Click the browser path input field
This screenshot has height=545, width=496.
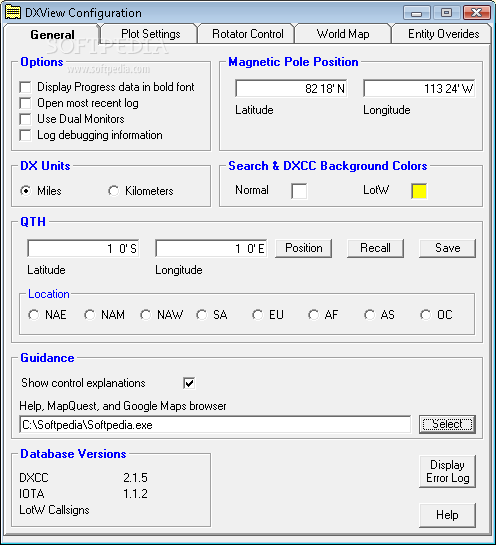215,424
